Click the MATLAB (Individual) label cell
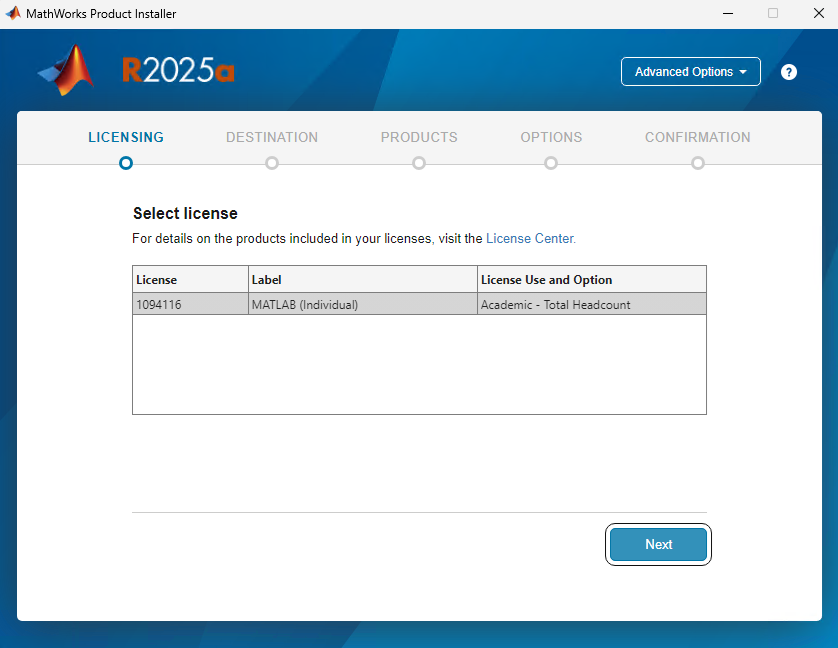 (x=363, y=304)
